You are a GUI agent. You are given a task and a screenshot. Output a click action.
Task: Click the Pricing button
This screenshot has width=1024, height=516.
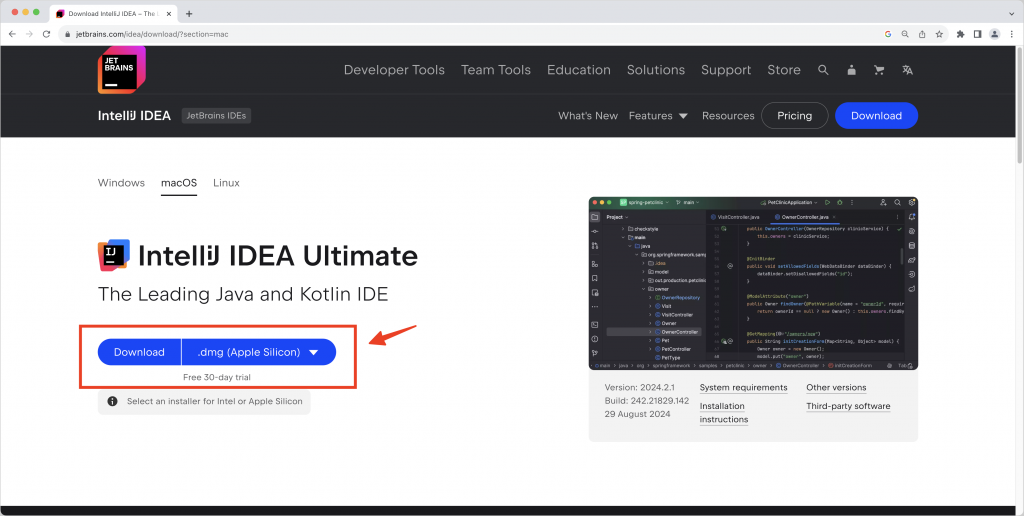pos(794,116)
